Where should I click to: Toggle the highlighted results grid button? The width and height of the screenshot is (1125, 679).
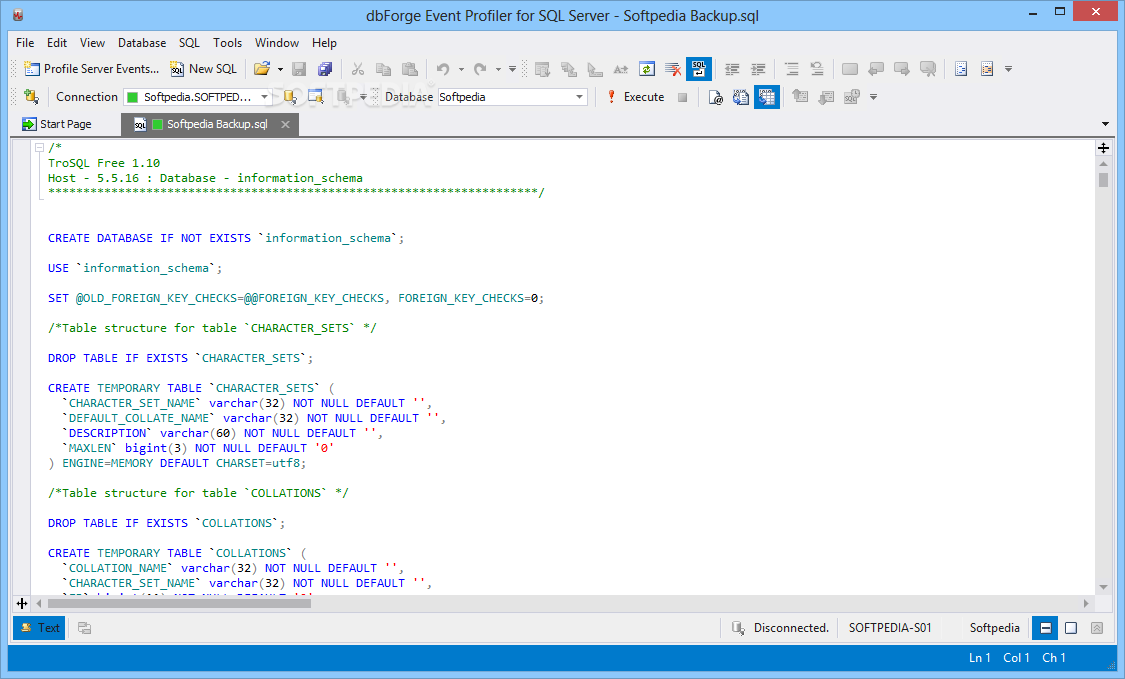coord(767,97)
